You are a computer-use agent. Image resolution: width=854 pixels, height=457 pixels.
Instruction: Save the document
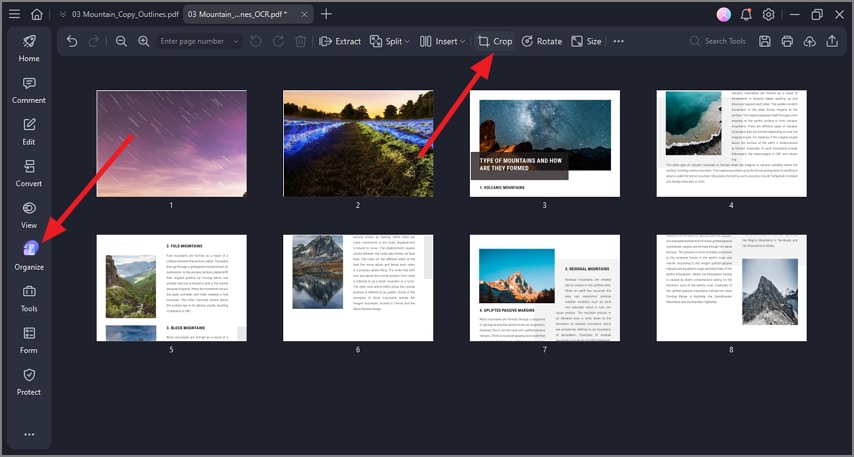(x=765, y=41)
